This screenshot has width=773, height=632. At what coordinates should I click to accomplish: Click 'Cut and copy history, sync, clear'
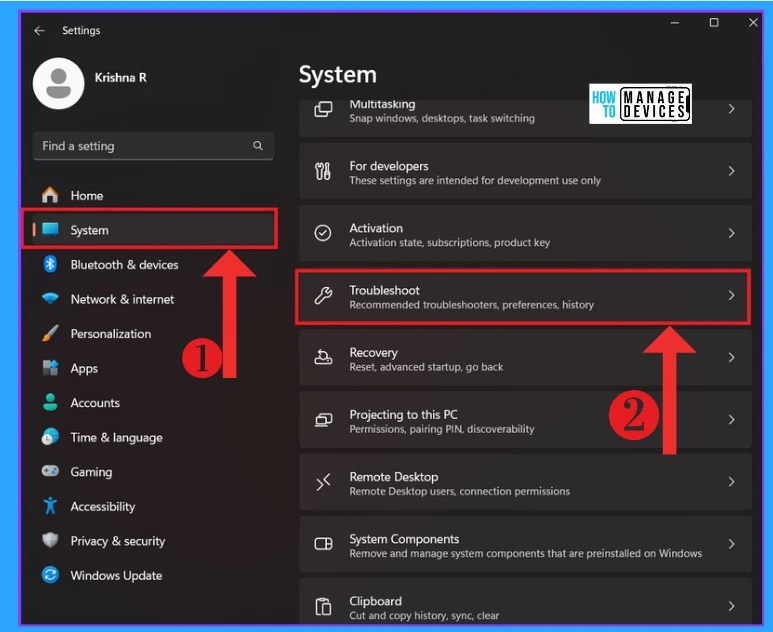click(424, 616)
